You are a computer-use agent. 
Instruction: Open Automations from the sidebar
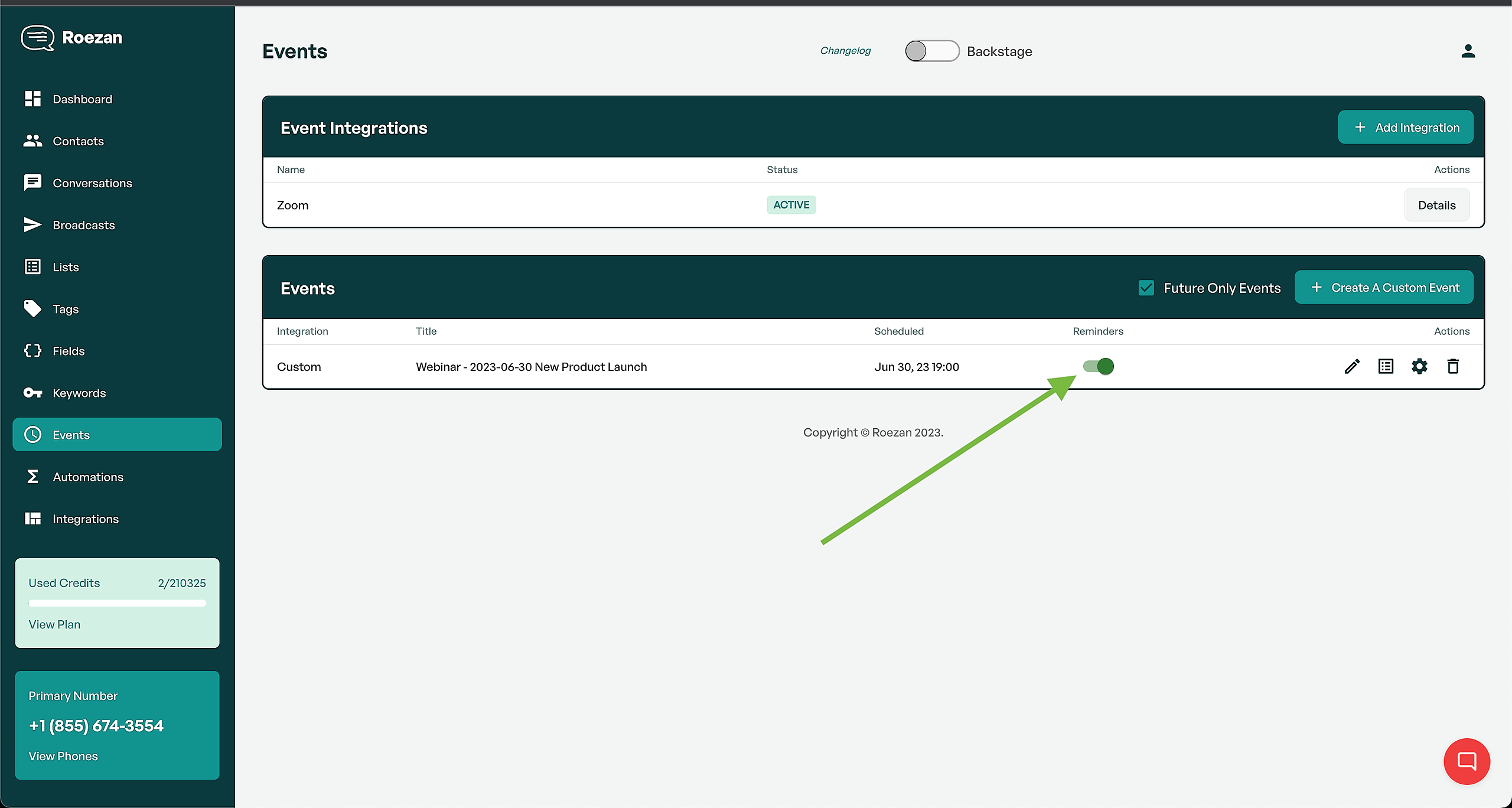[87, 477]
